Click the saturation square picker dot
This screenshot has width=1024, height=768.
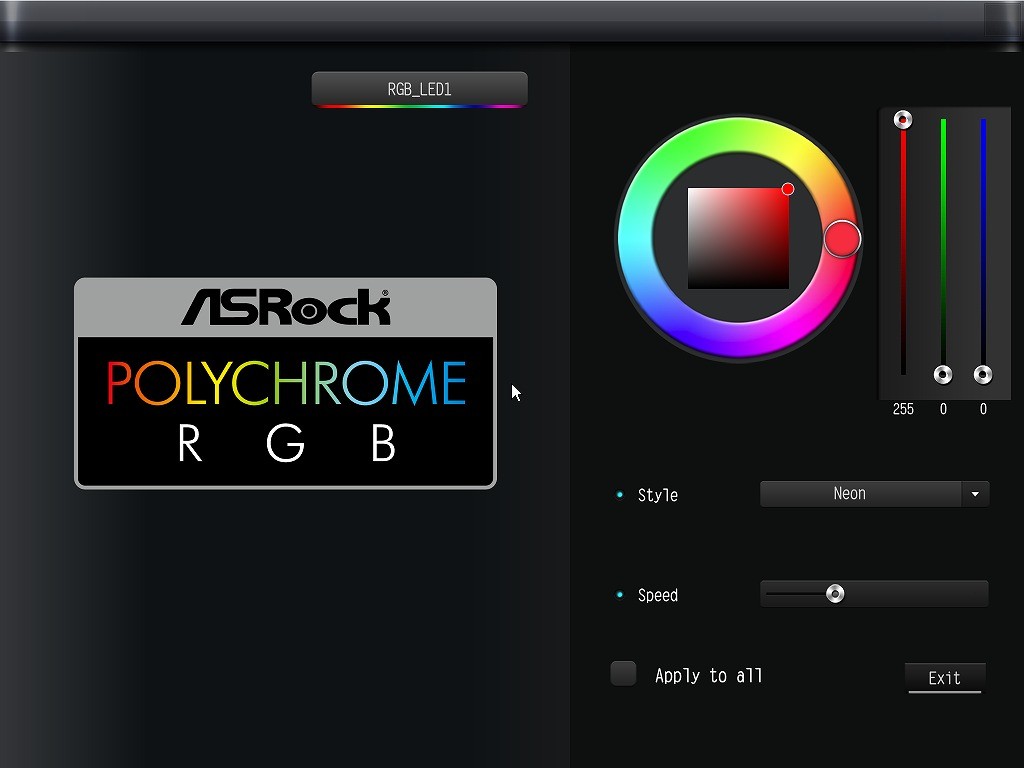point(788,189)
